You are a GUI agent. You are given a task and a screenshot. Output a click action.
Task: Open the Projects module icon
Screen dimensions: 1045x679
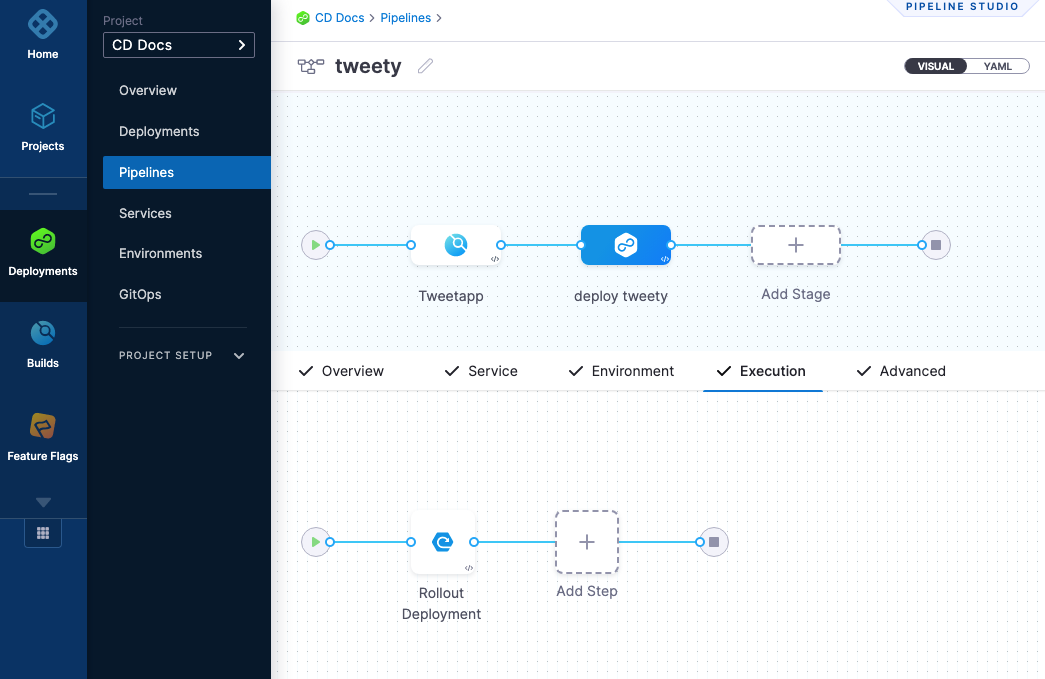(43, 118)
